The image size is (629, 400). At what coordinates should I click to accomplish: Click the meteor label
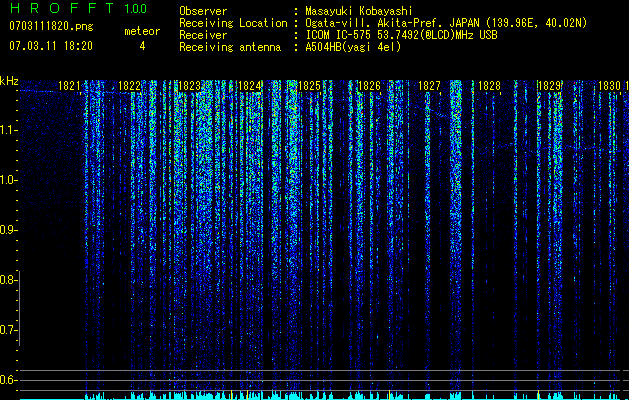click(142, 31)
